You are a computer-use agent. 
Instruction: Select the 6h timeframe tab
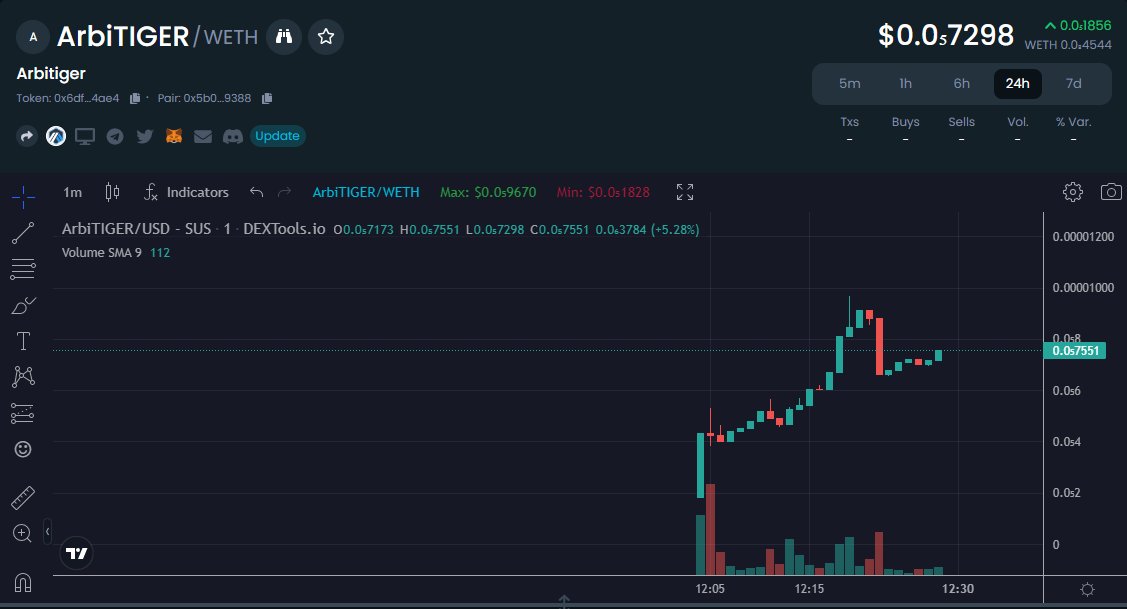[962, 84]
